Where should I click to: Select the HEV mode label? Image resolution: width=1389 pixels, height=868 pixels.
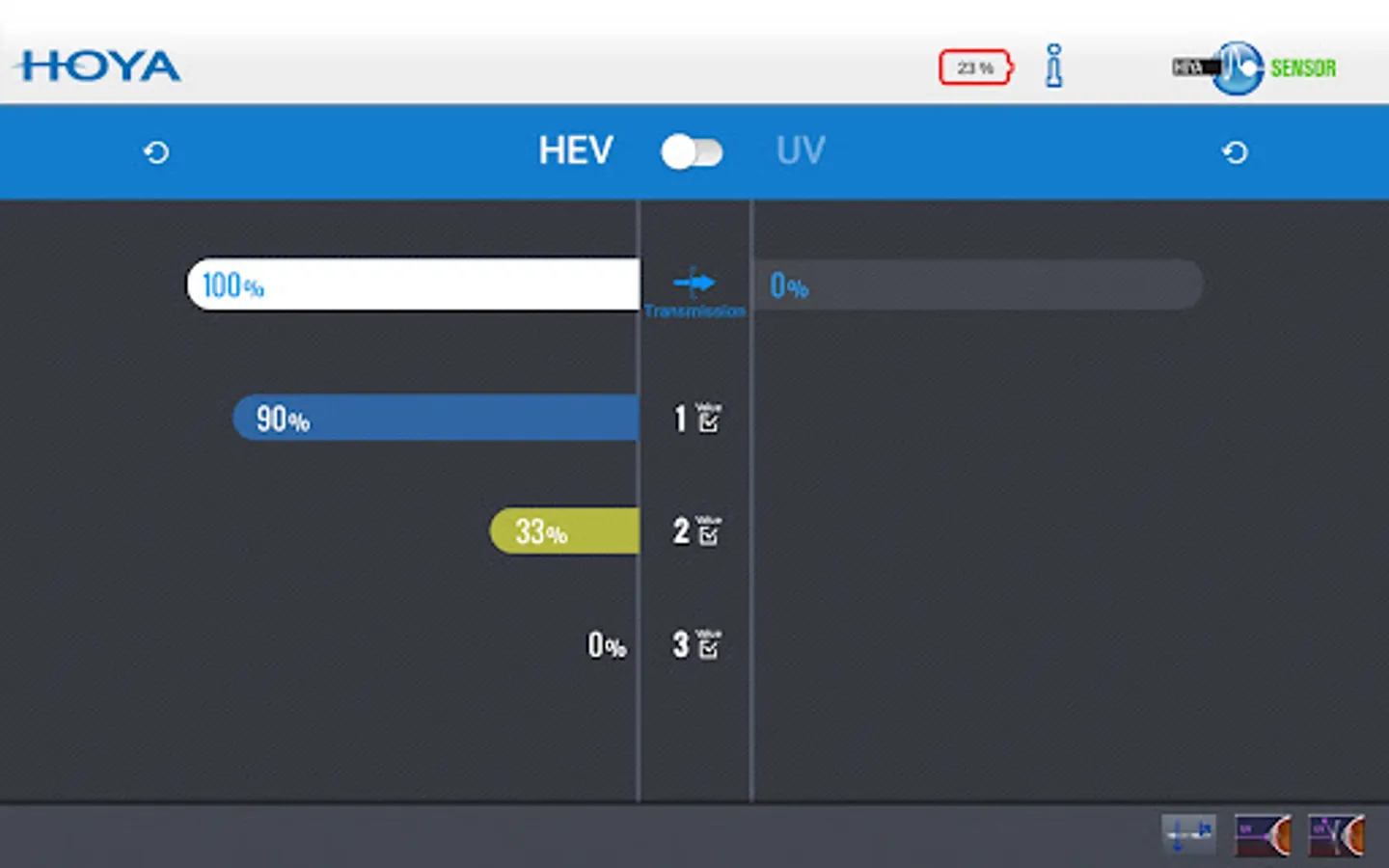(x=575, y=151)
